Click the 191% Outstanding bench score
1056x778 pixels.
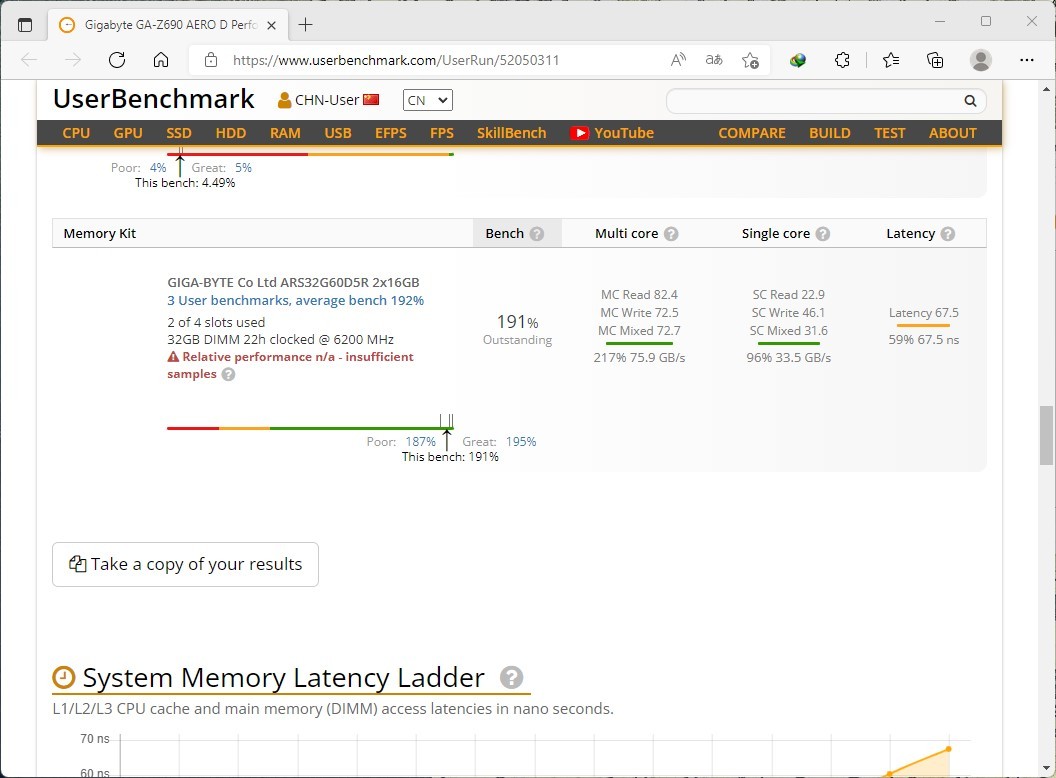tap(517, 329)
